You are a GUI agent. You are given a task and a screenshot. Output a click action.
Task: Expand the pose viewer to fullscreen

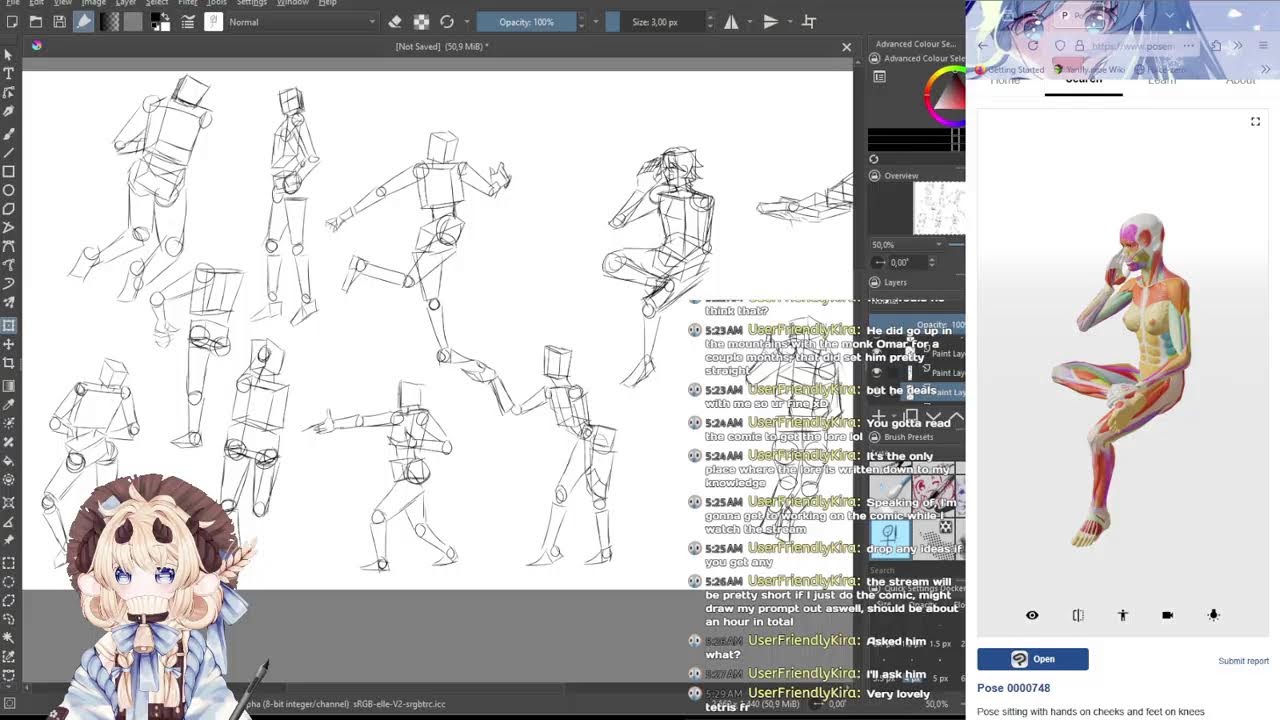tap(1255, 122)
